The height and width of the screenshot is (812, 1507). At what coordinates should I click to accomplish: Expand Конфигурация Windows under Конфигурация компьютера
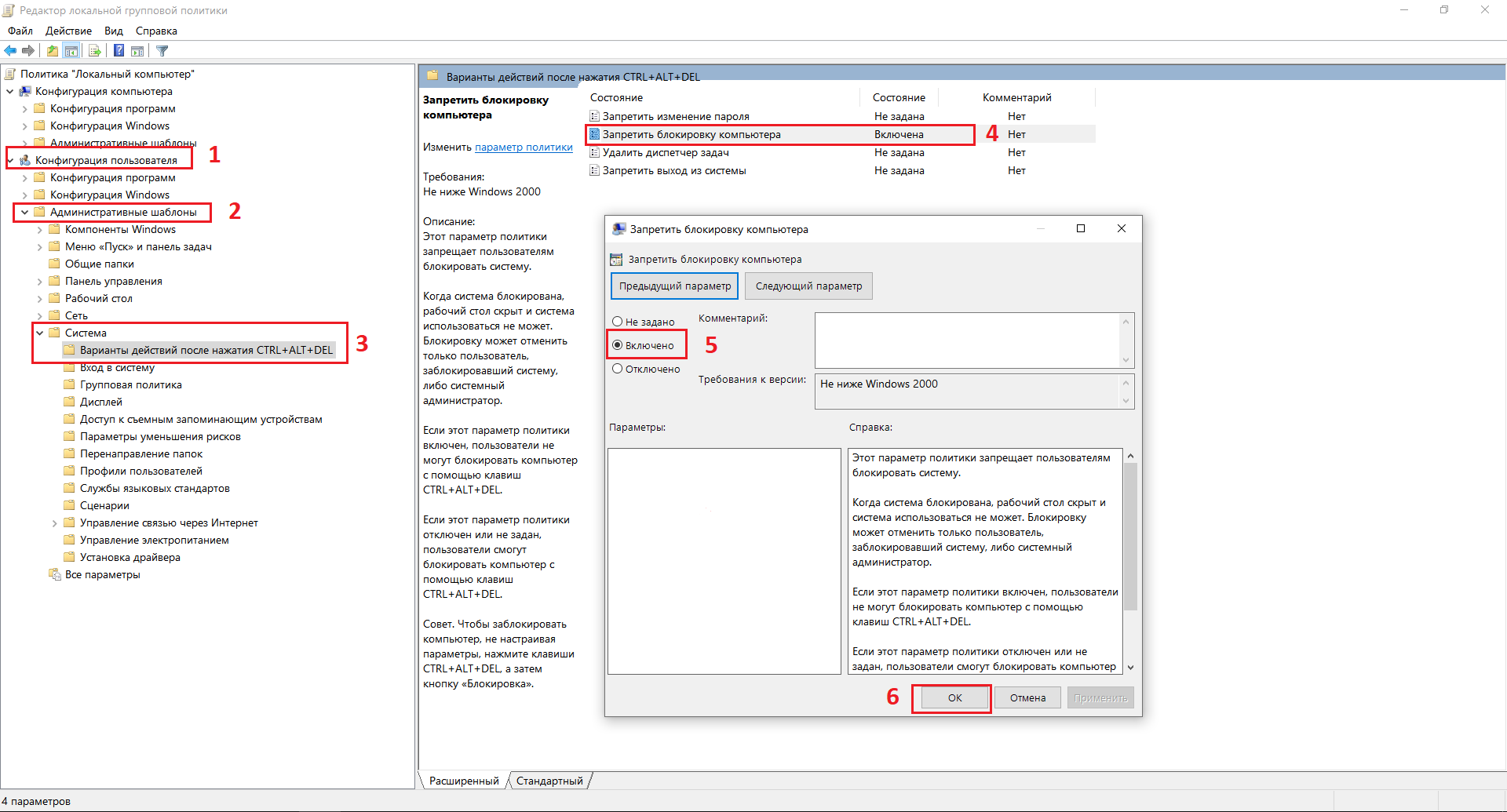(25, 126)
